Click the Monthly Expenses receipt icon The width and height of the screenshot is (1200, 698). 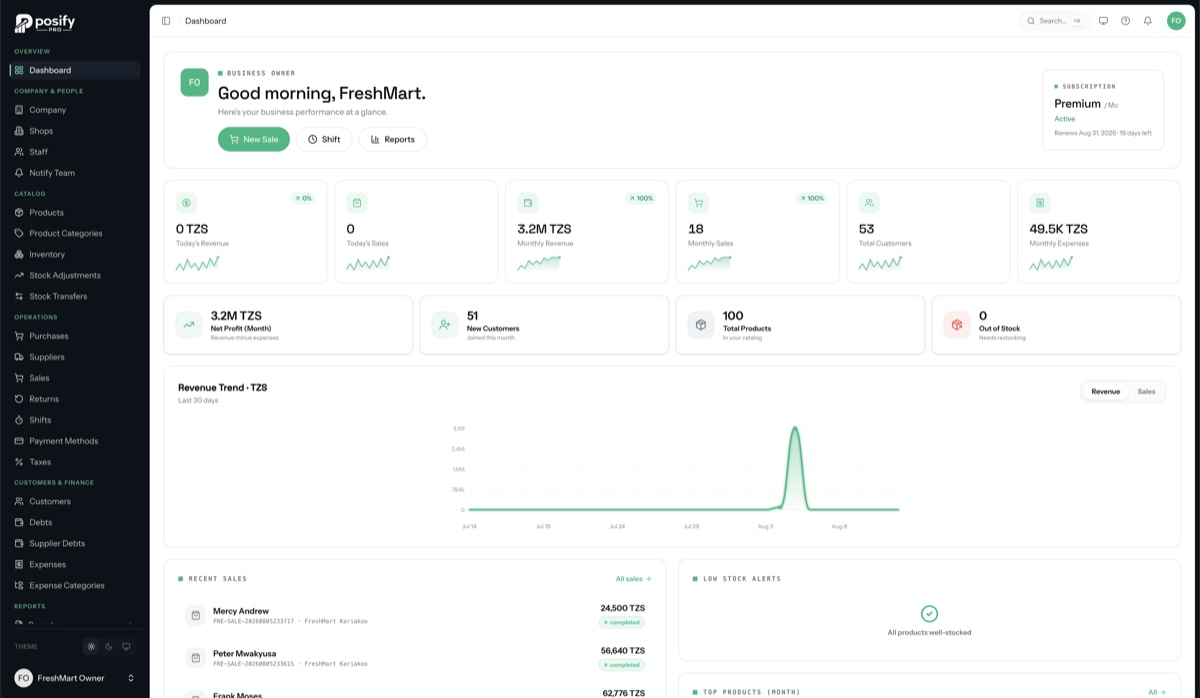tap(1040, 203)
